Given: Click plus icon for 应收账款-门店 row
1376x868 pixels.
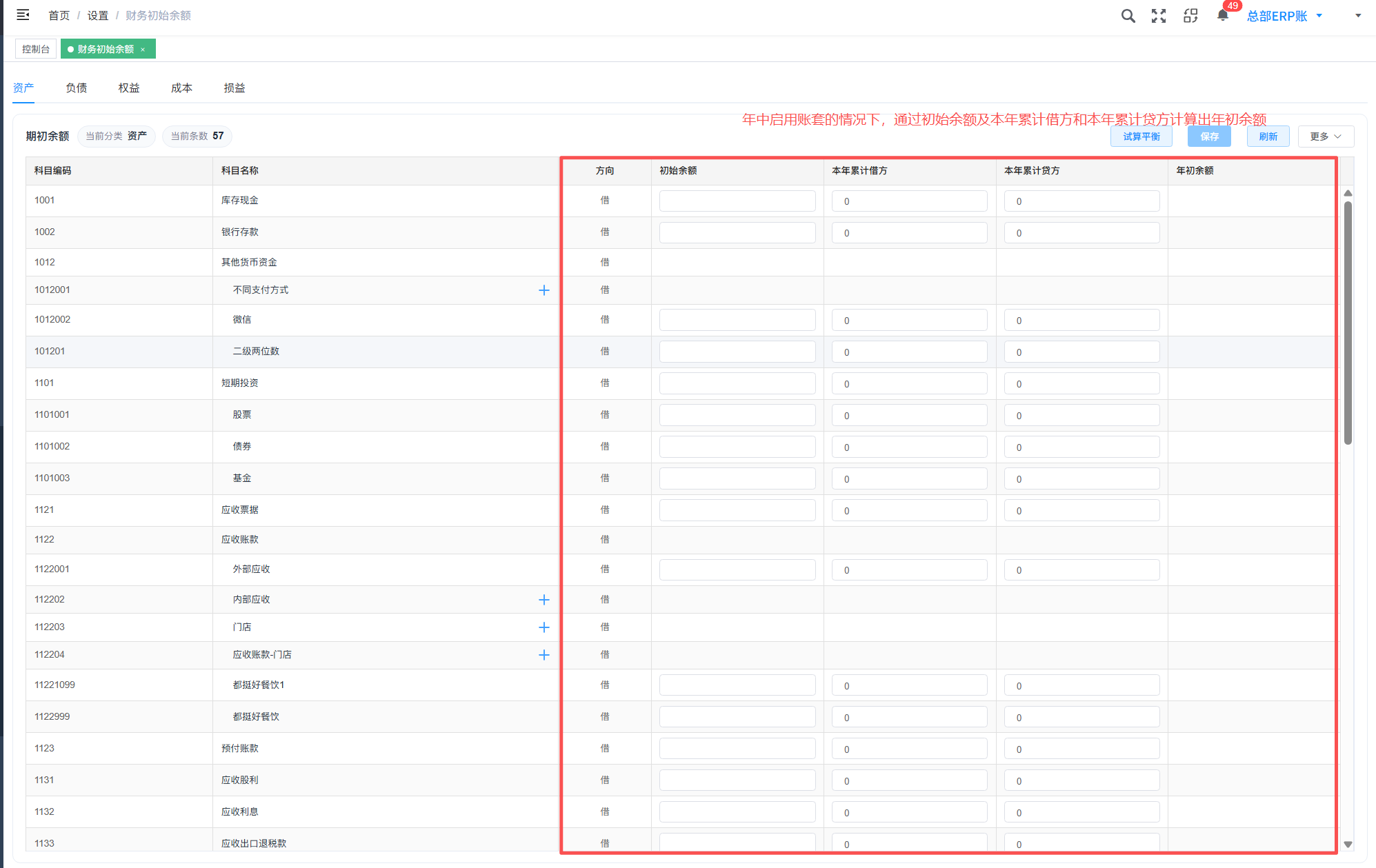Looking at the screenshot, I should (544, 655).
